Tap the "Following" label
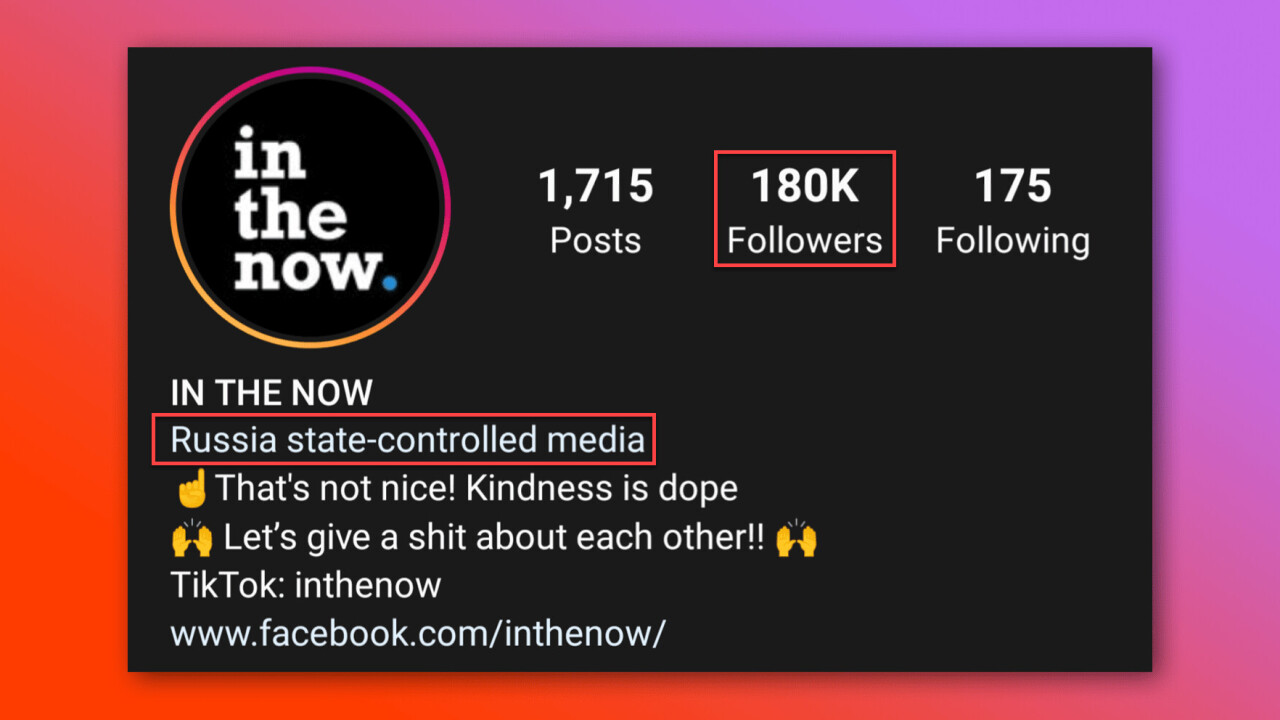This screenshot has width=1280, height=720. tap(1013, 241)
